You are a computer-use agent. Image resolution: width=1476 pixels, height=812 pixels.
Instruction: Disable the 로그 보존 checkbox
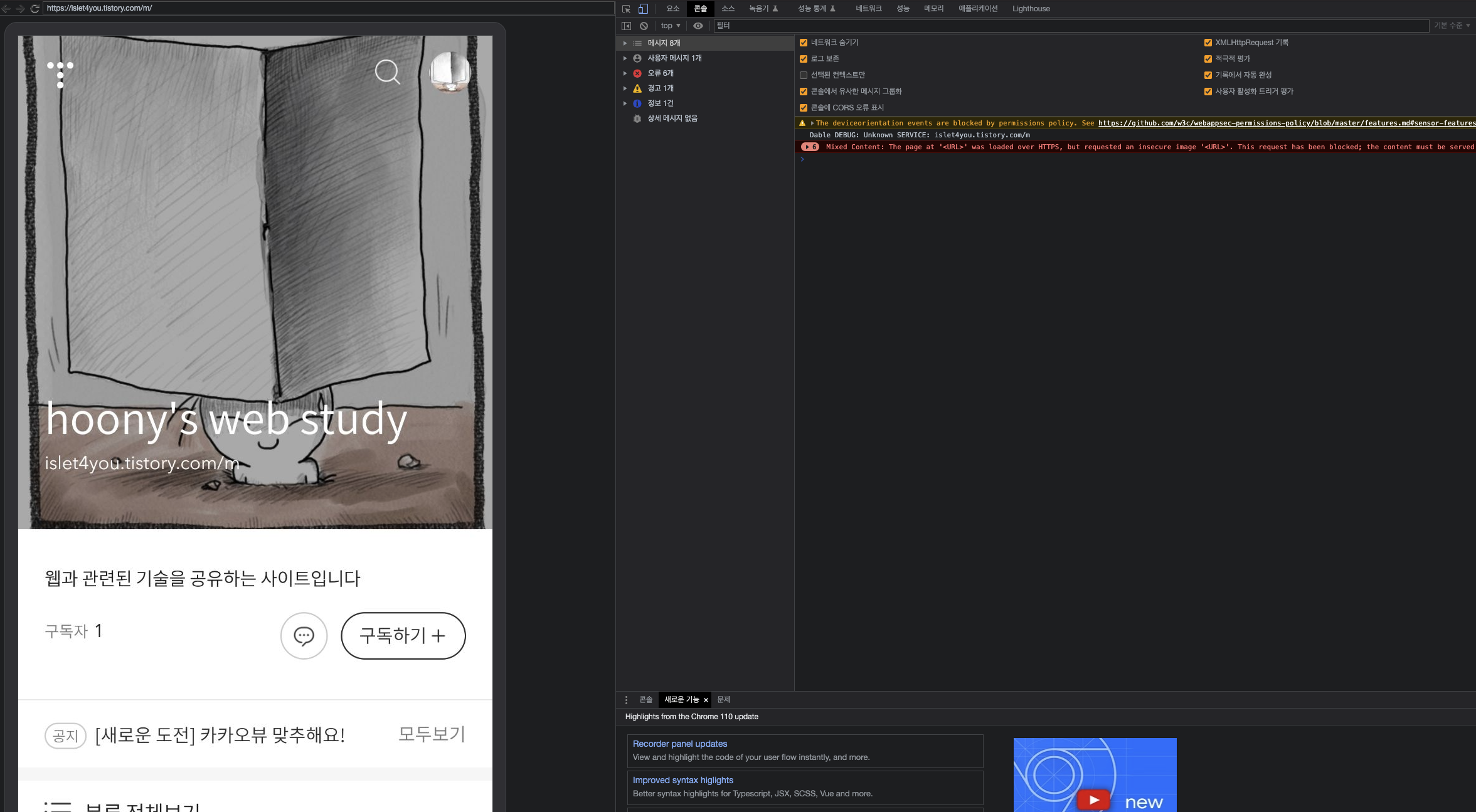click(x=804, y=59)
